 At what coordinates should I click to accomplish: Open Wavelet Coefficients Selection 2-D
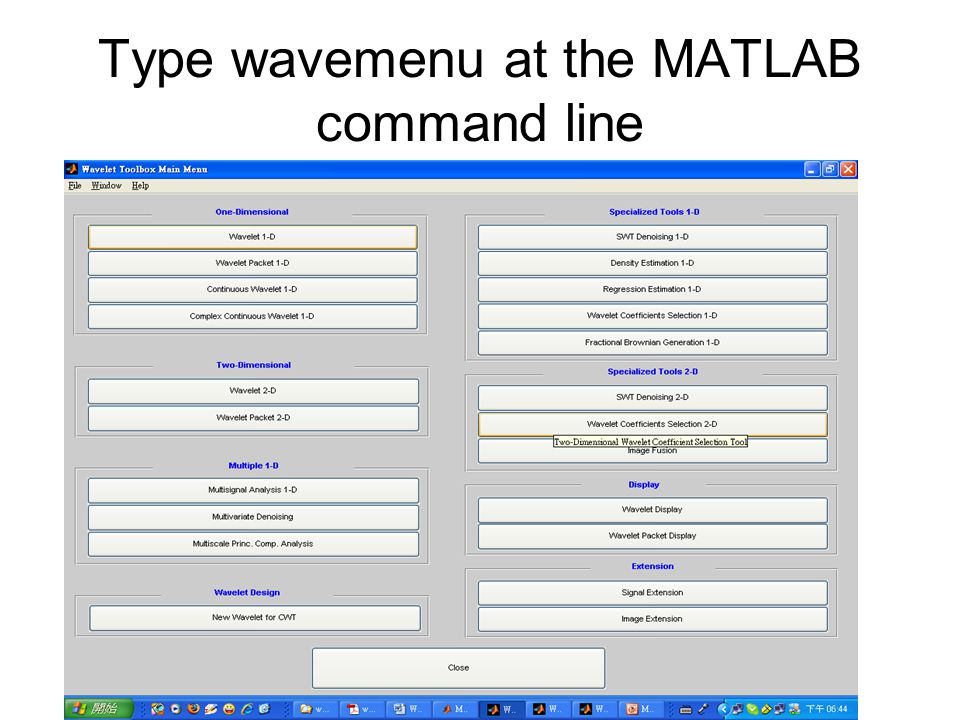point(653,424)
